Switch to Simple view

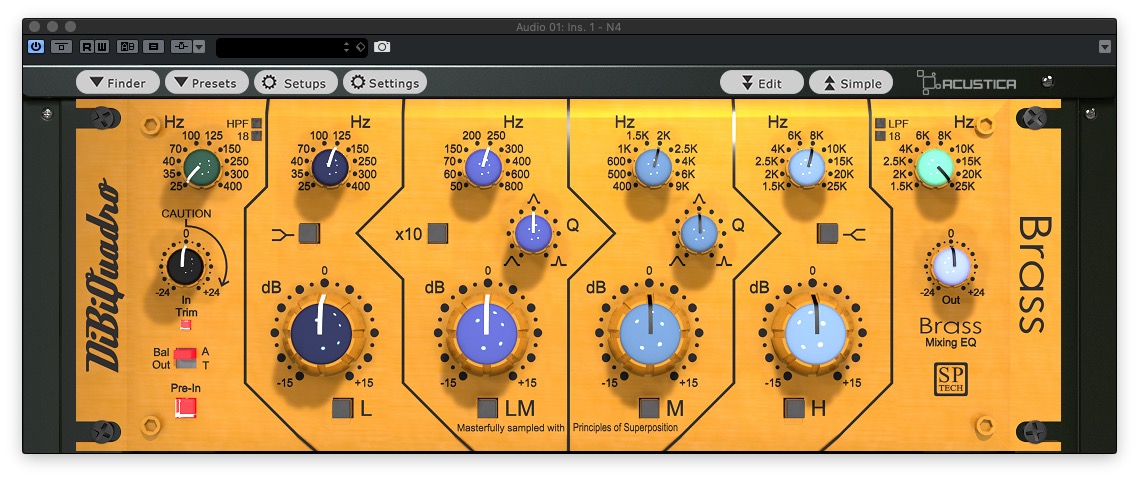pos(851,83)
